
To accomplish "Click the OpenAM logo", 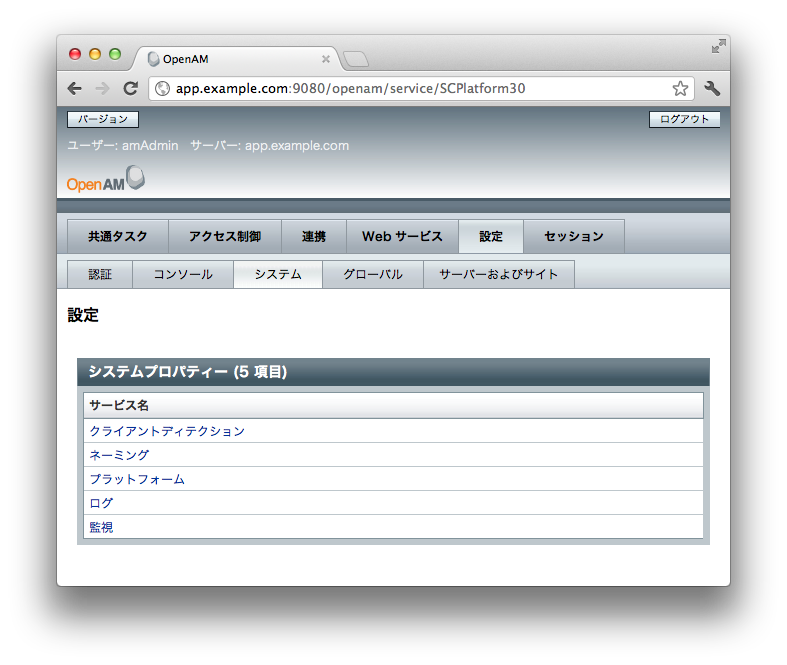I will coord(106,181).
